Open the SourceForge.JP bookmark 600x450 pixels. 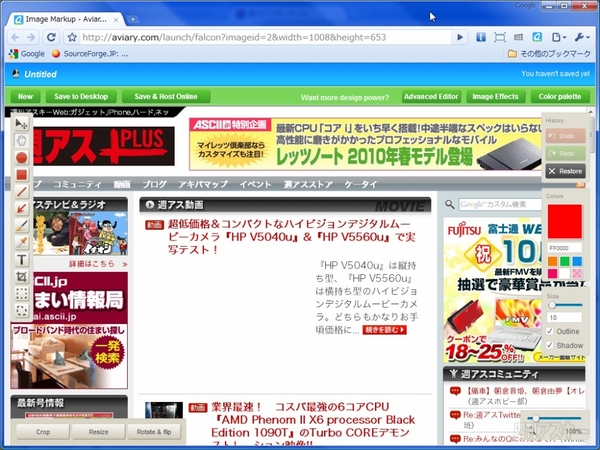90,54
